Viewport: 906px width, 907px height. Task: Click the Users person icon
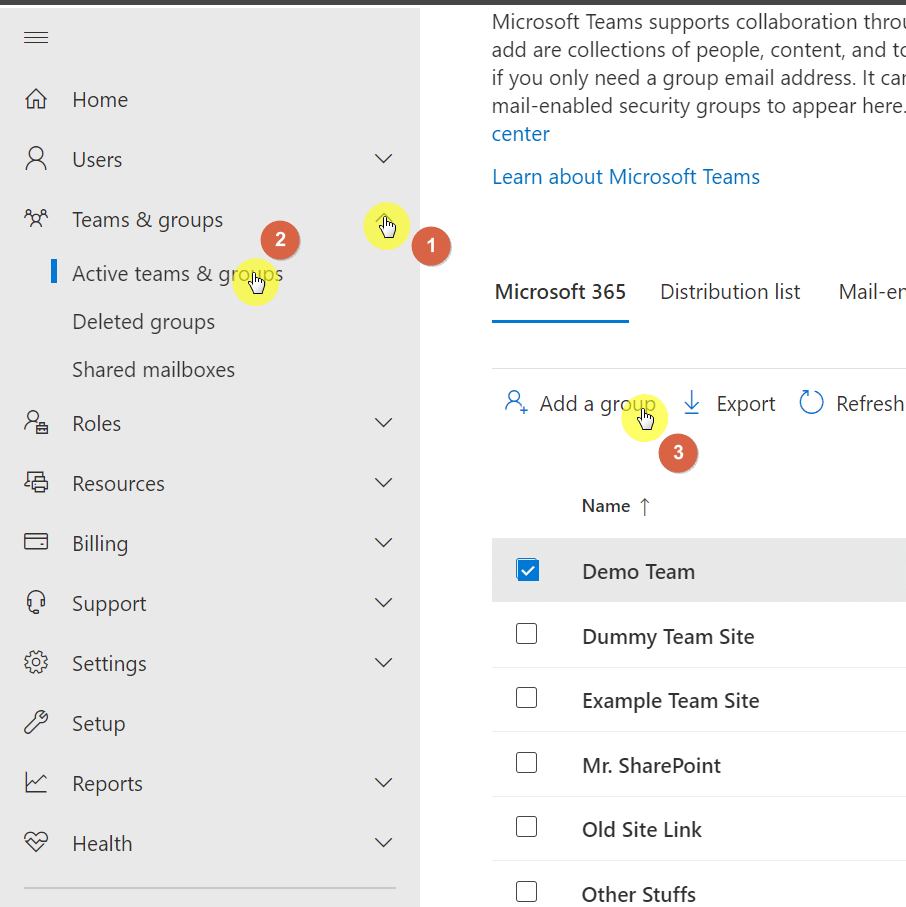pyautogui.click(x=36, y=158)
